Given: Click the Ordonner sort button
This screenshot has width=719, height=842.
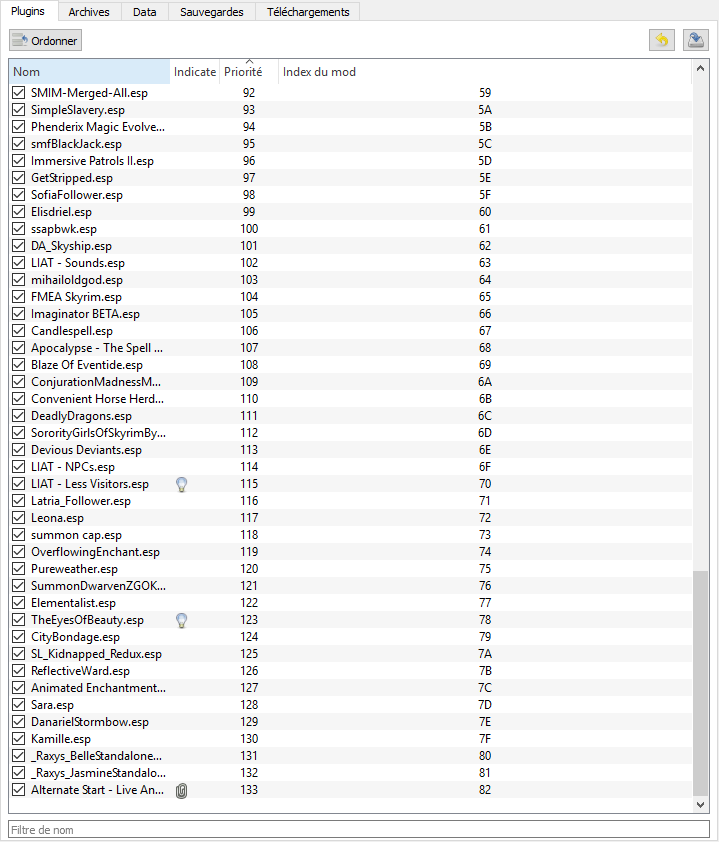Looking at the screenshot, I should [46, 41].
